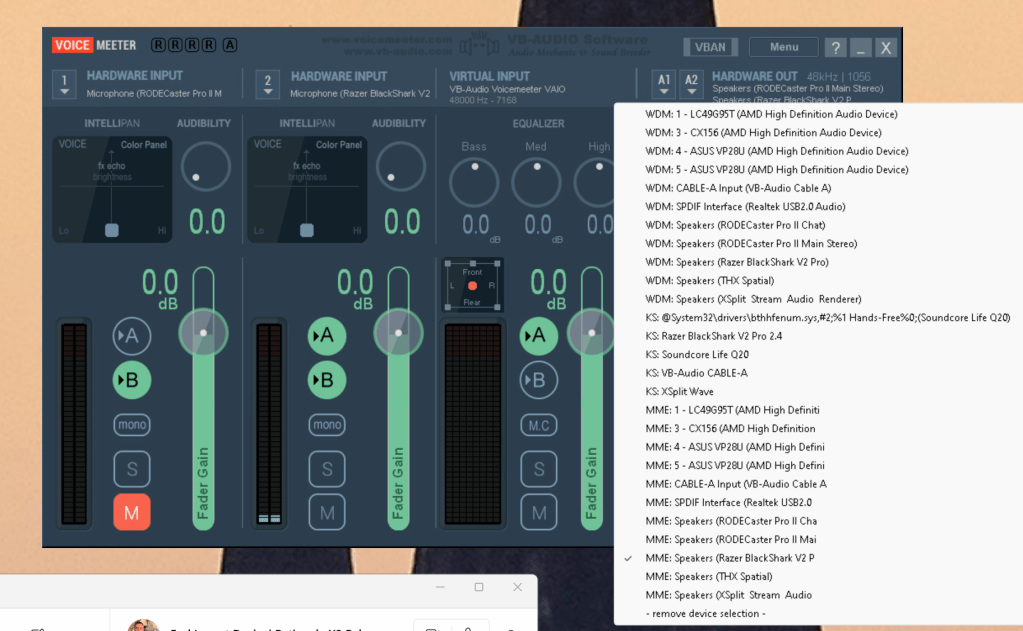This screenshot has width=1023, height=631.
Task: Unmute Hardware Input 1 strip
Action: tap(132, 512)
